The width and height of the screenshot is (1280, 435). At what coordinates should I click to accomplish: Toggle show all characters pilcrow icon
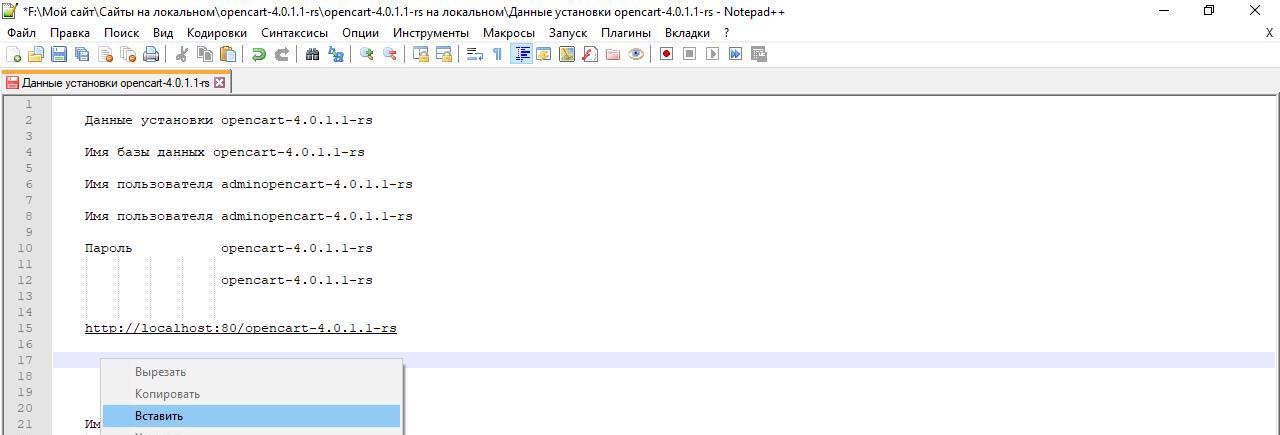(x=497, y=54)
